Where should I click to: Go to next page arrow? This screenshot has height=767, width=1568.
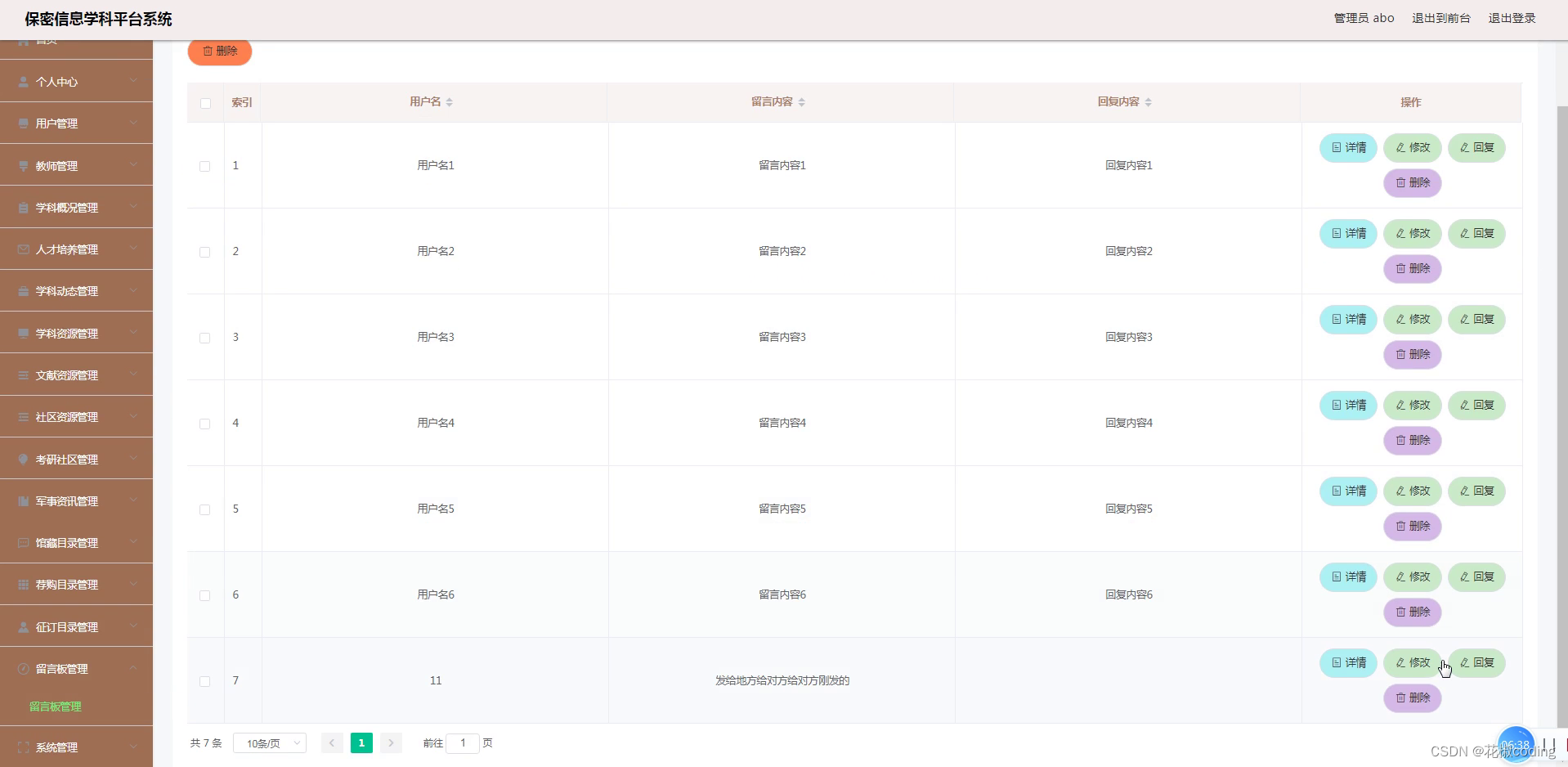(x=391, y=743)
